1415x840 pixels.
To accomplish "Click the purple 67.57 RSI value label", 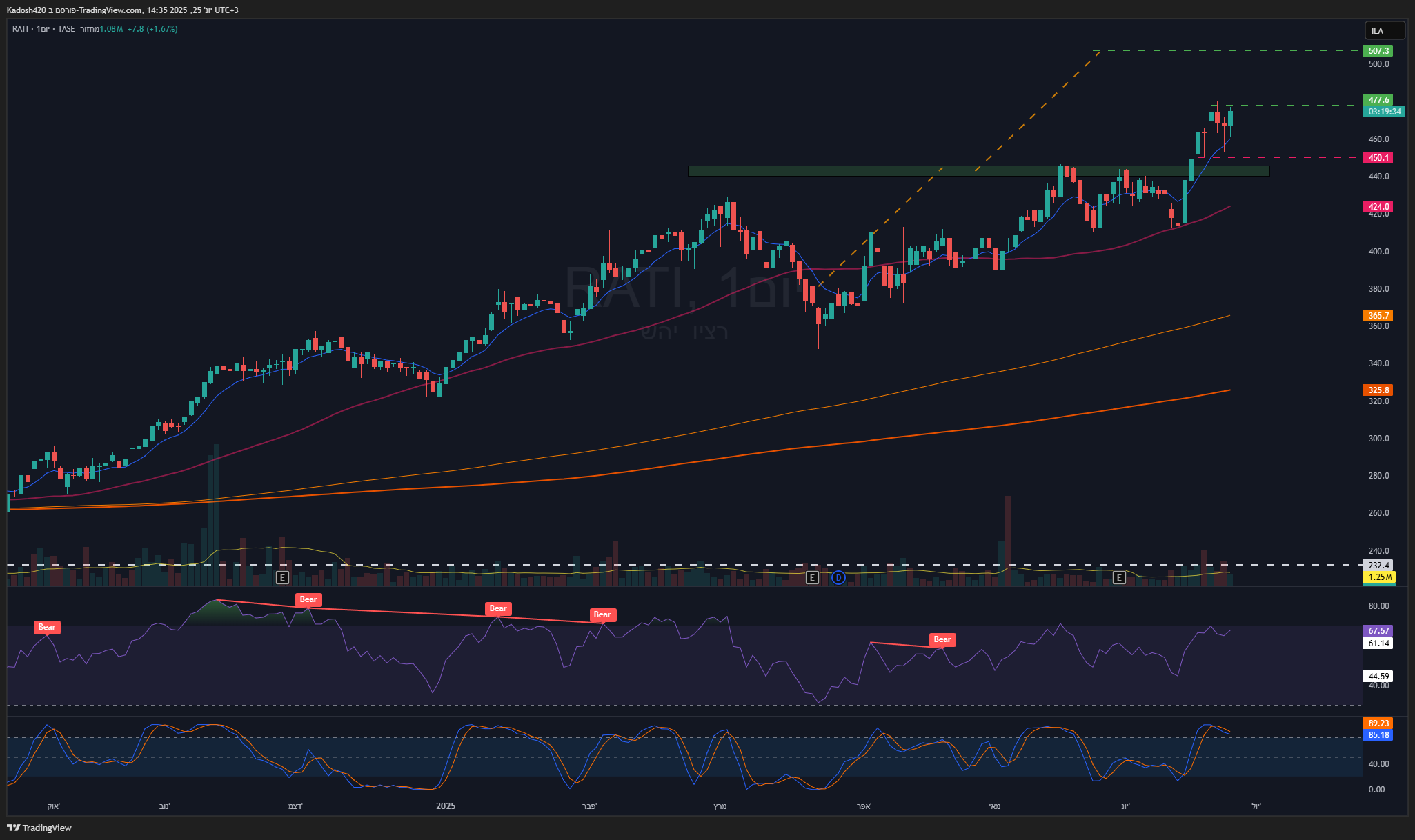I will (x=1378, y=630).
